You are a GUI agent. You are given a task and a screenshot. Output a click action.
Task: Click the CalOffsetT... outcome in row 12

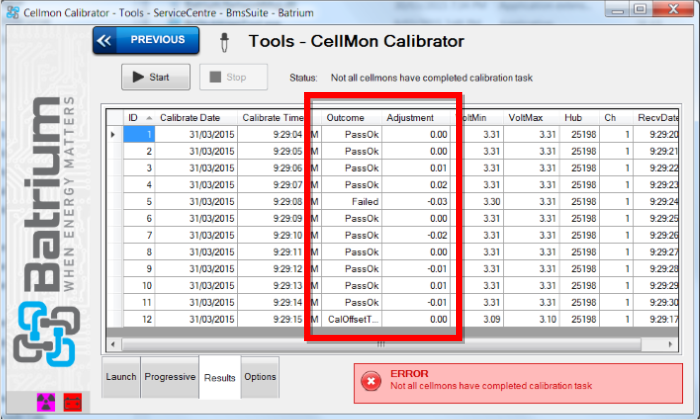coord(351,319)
